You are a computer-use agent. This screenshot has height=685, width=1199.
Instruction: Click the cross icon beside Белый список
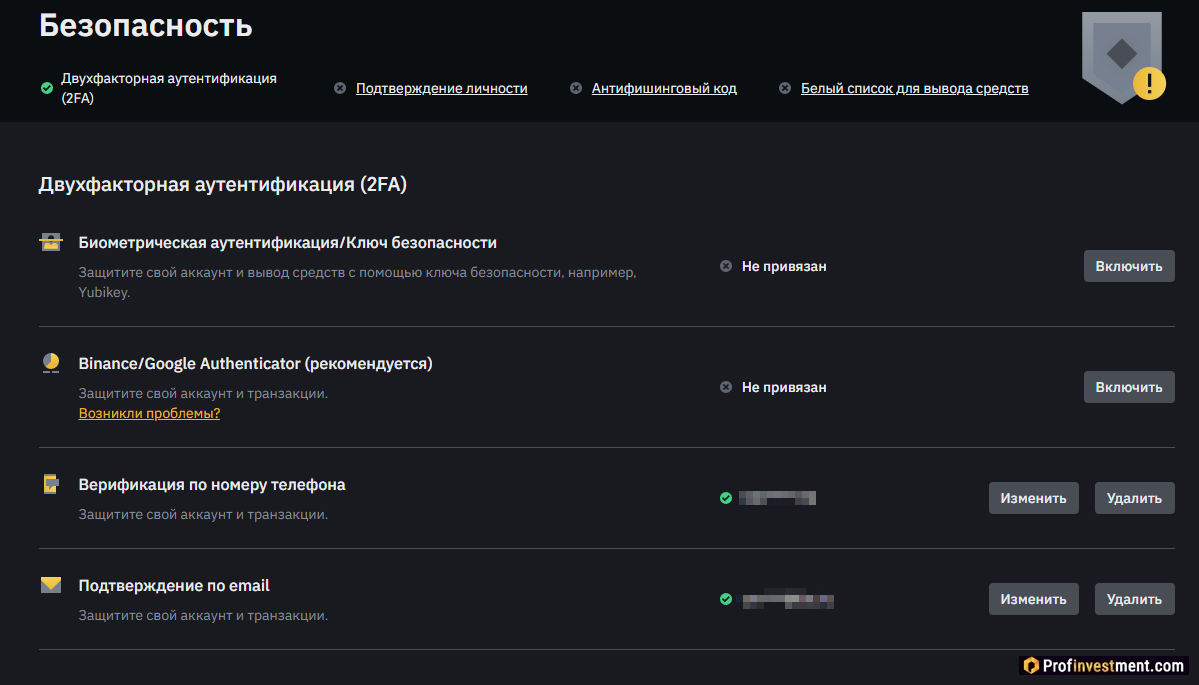[x=785, y=88]
